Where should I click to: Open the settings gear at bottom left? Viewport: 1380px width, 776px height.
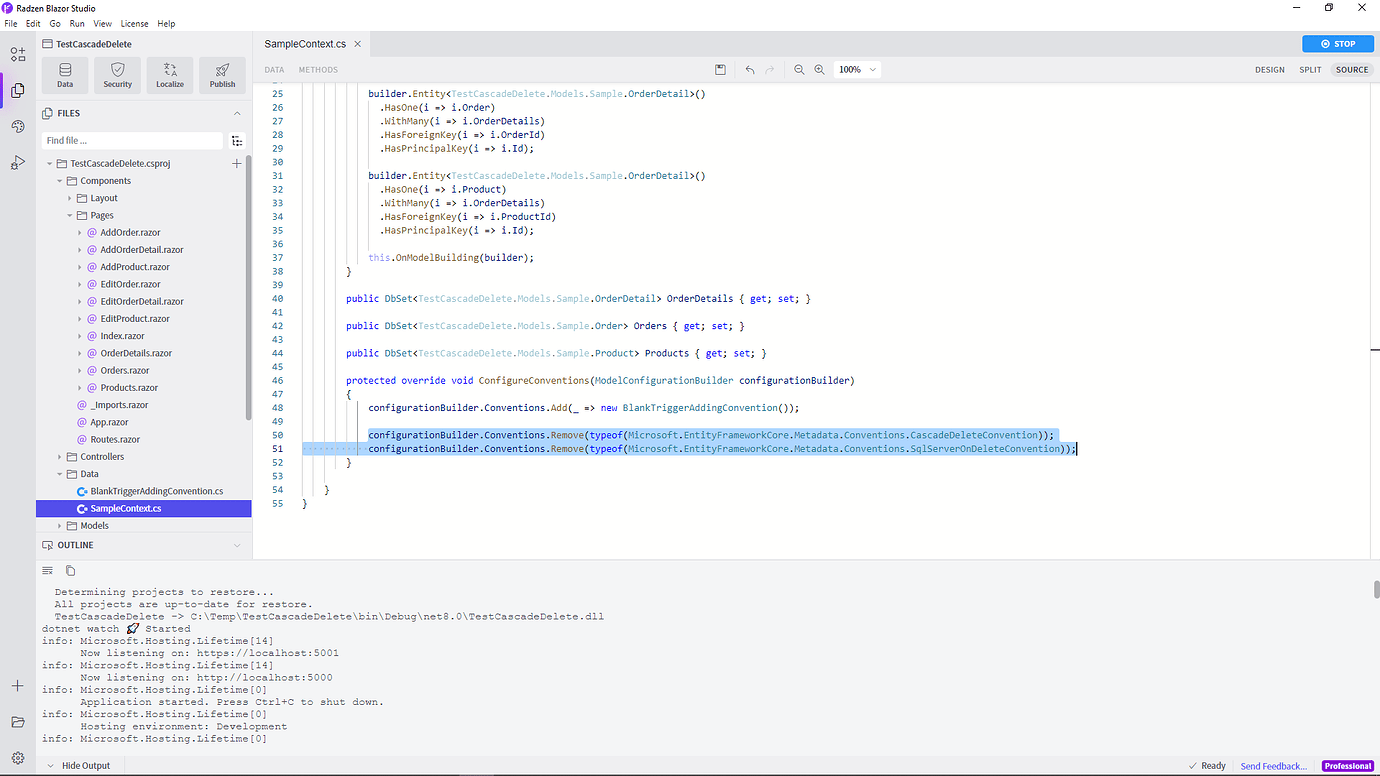[x=17, y=758]
